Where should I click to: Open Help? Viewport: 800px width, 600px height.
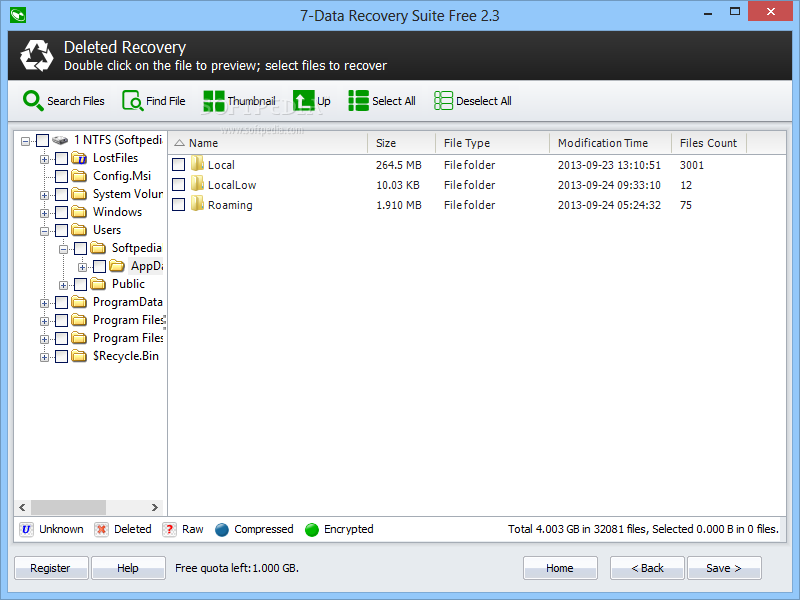[x=128, y=568]
